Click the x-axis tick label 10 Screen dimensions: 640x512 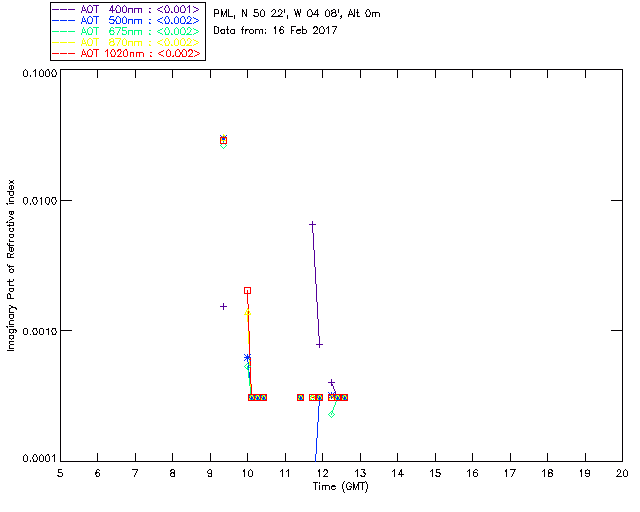click(247, 474)
